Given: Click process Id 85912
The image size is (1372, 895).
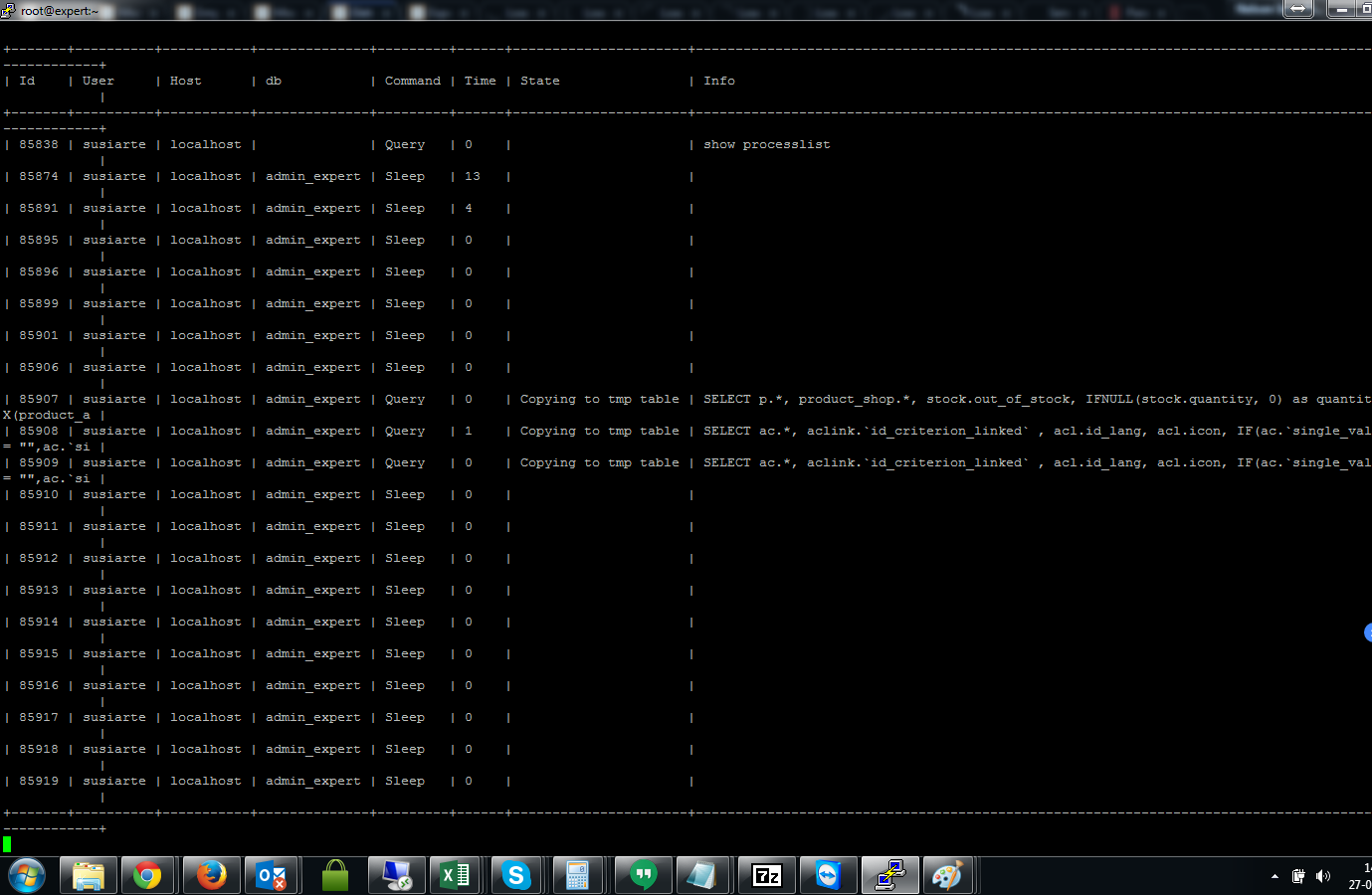Looking at the screenshot, I should 39,559.
